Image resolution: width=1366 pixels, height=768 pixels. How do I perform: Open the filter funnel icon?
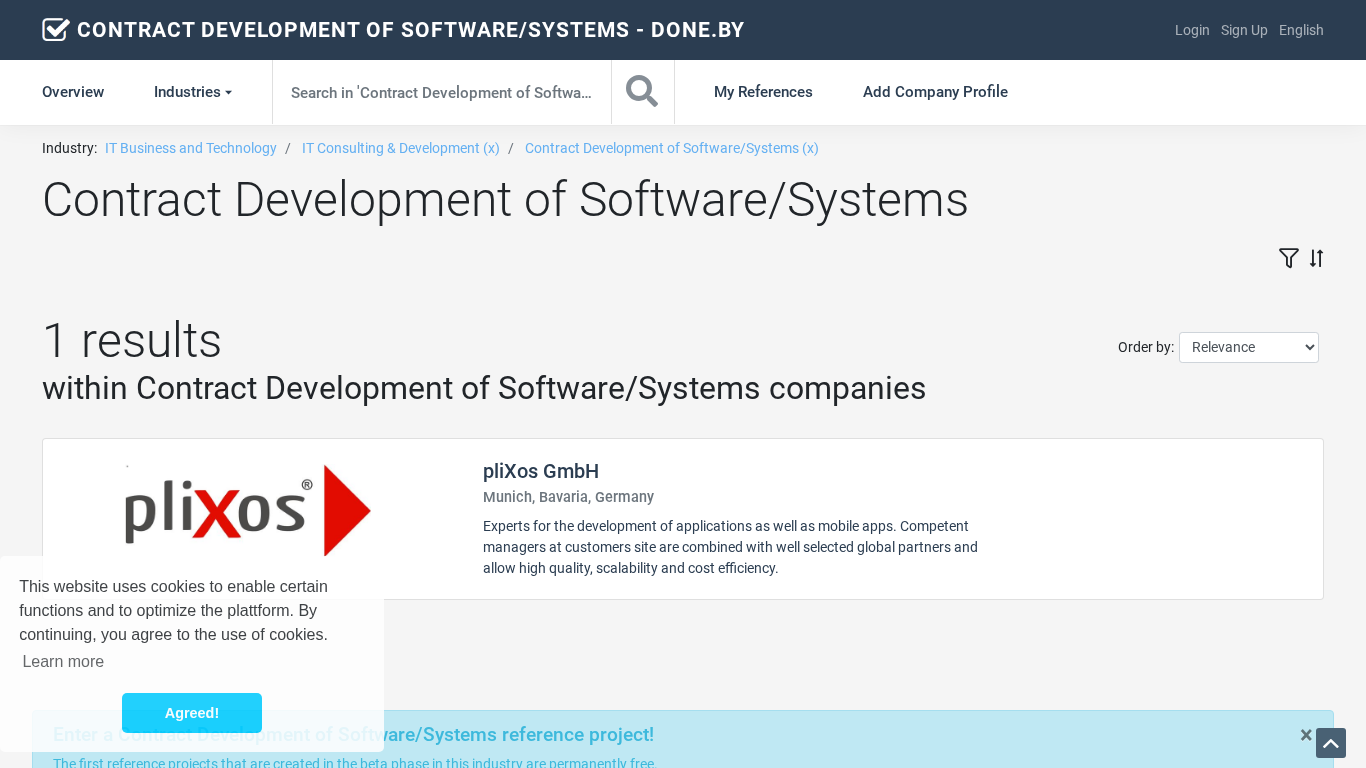tap(1288, 258)
